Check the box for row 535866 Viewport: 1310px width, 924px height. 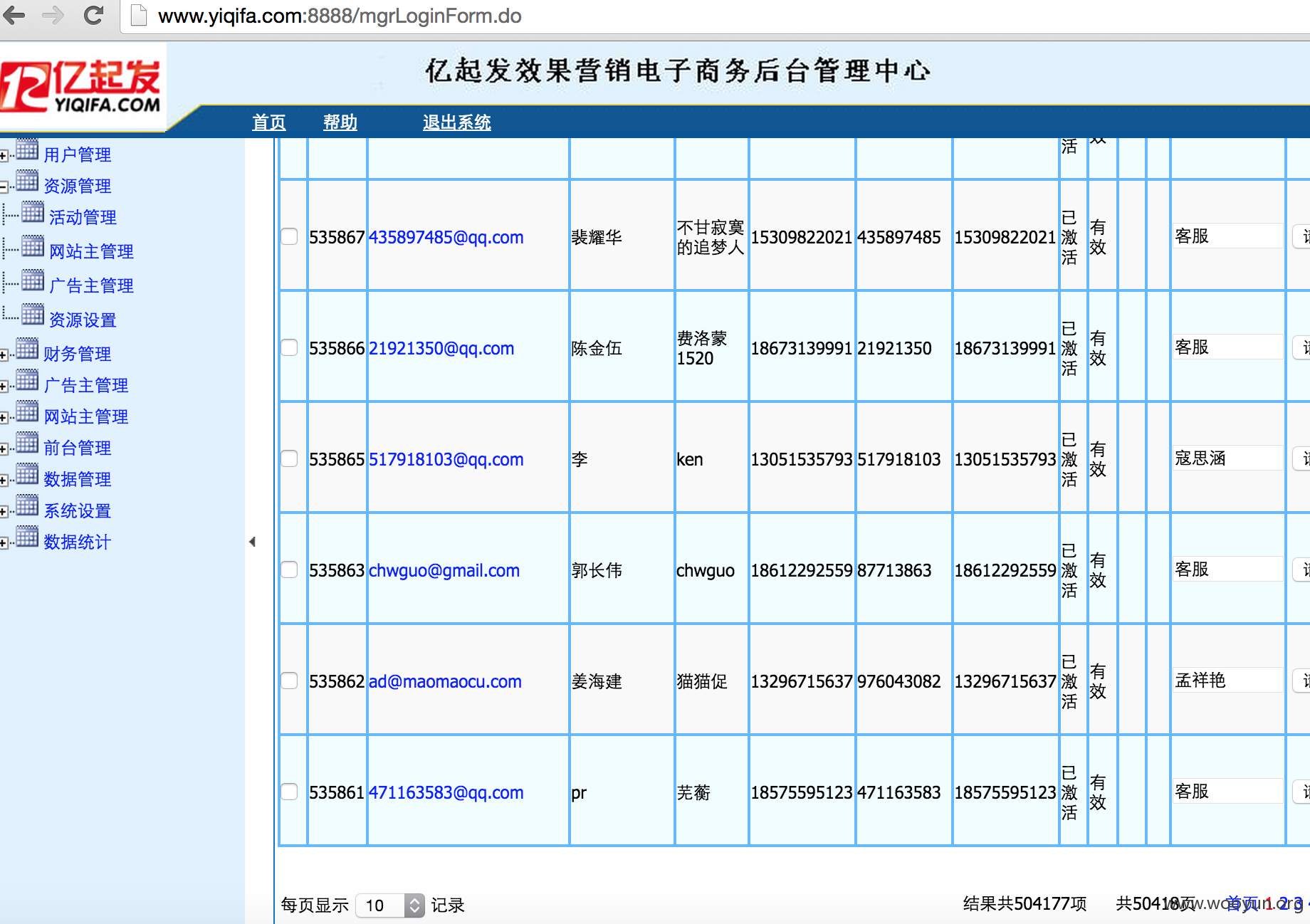(289, 347)
